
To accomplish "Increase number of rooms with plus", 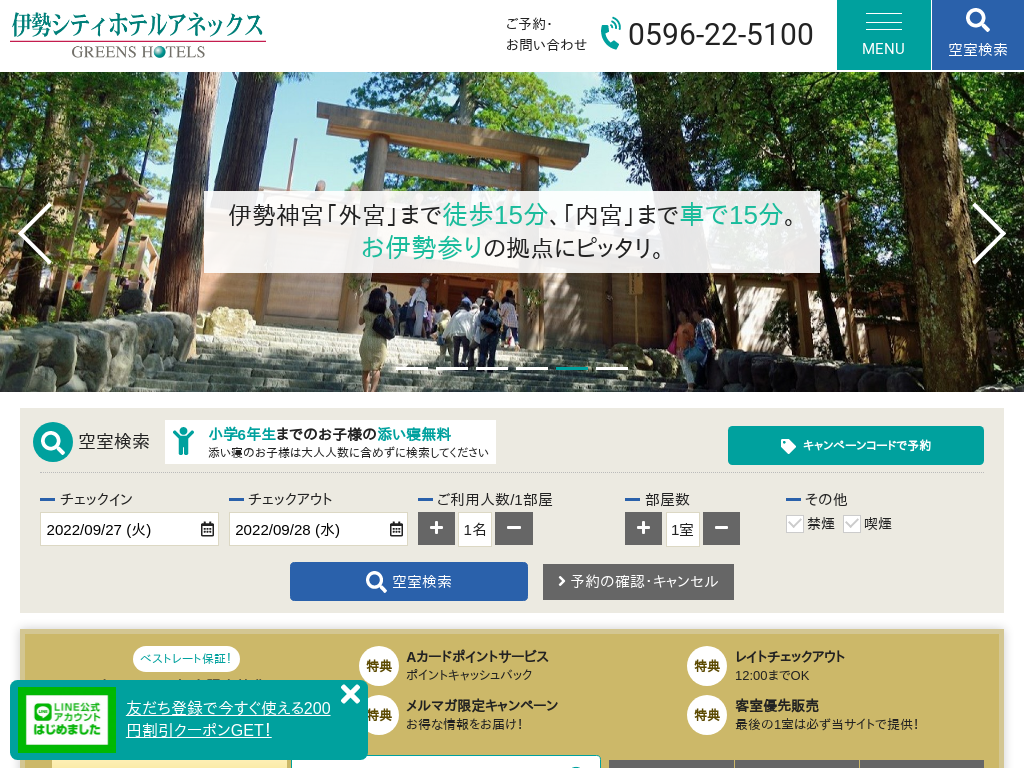I will (x=643, y=528).
